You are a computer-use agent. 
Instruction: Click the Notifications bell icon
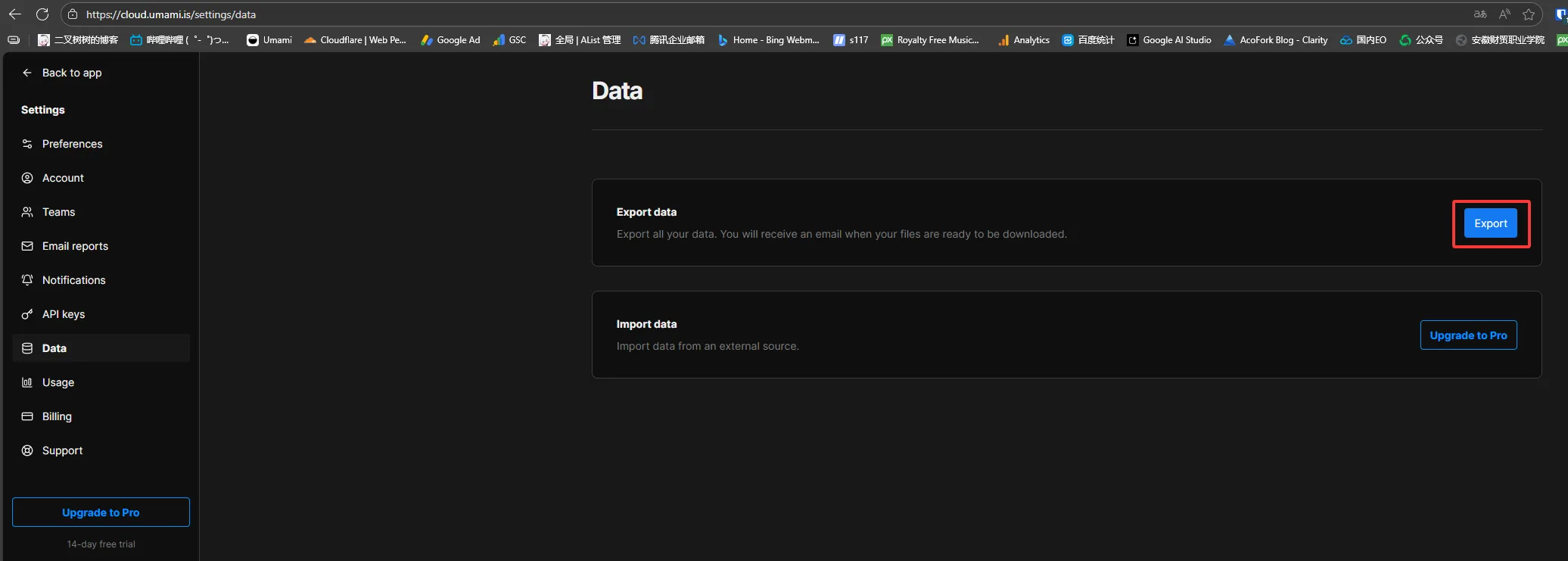[x=27, y=280]
